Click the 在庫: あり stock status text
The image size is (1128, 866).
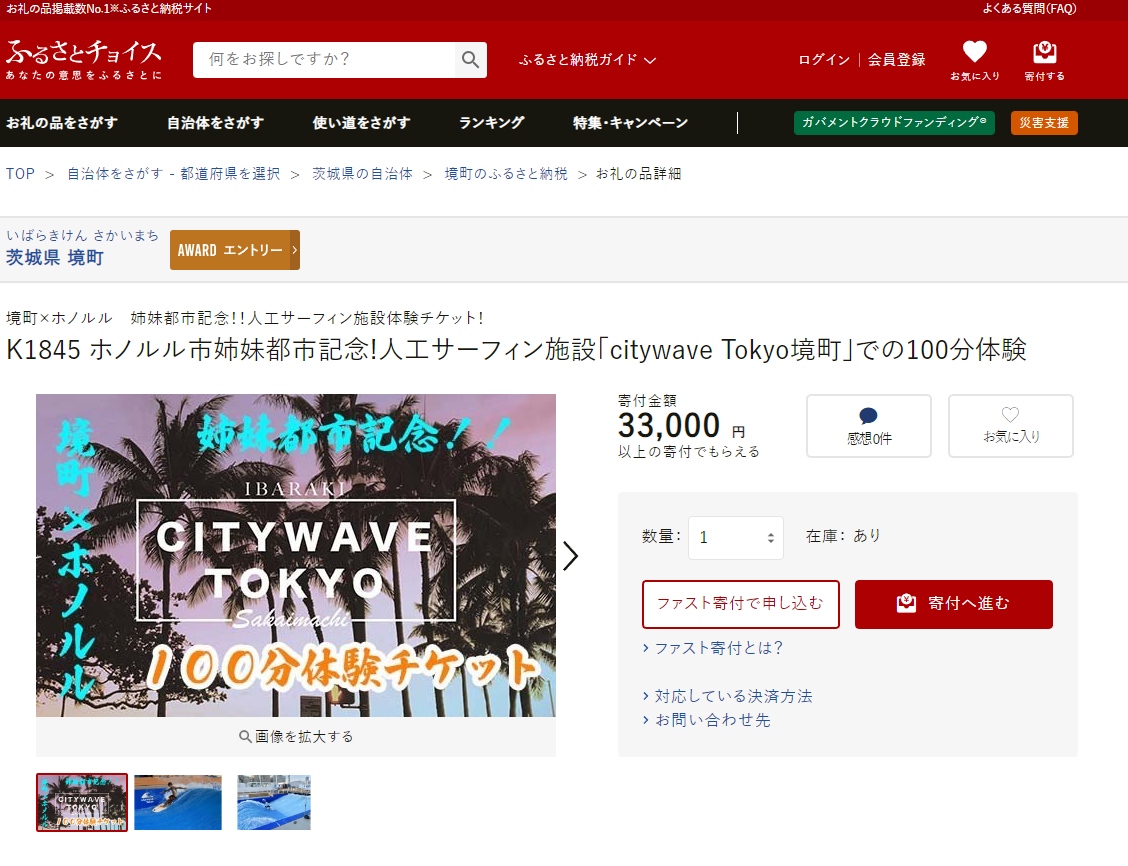843,536
